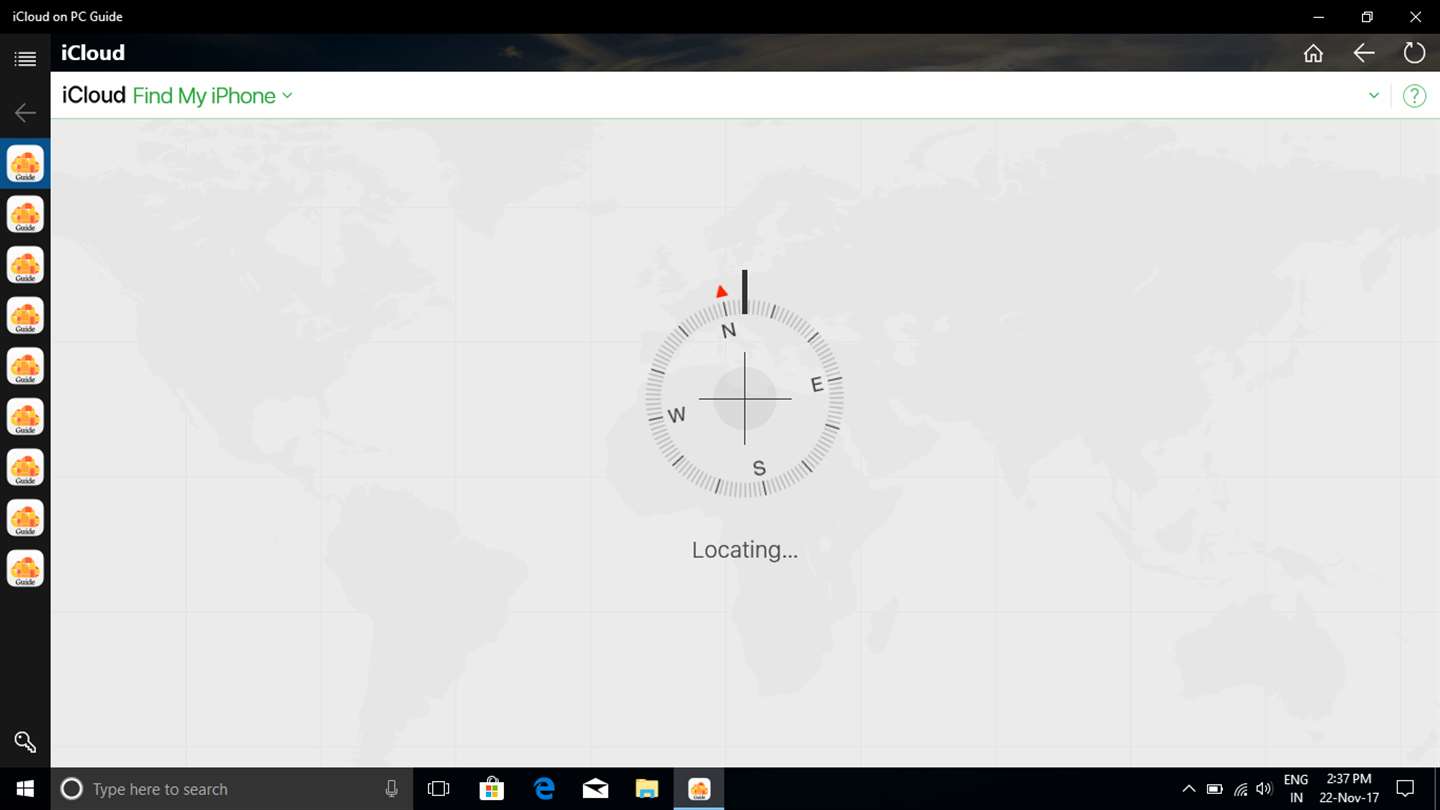Open the Action Center notifications

tap(1405, 789)
